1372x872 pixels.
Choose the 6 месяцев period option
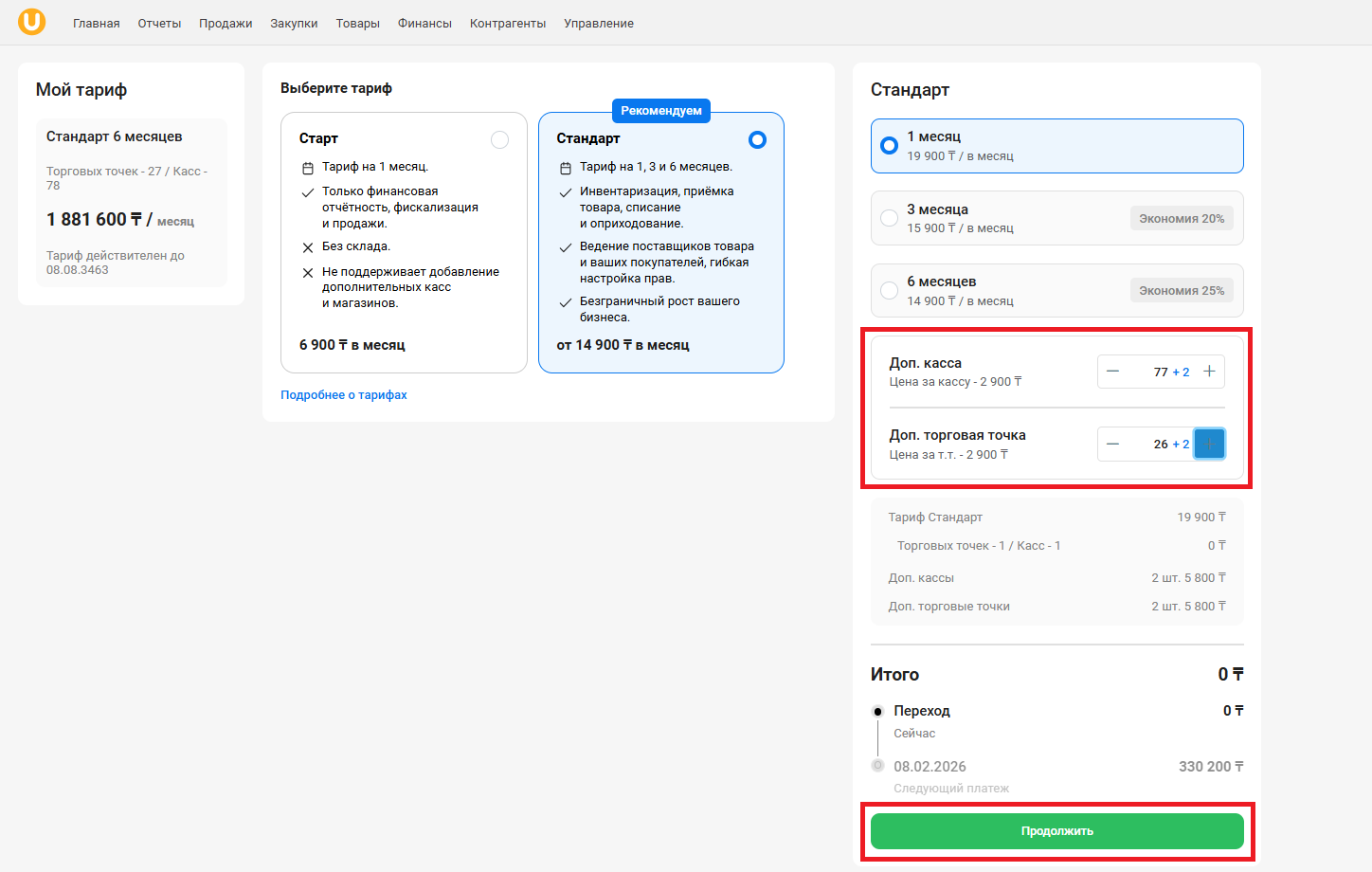(1056, 290)
